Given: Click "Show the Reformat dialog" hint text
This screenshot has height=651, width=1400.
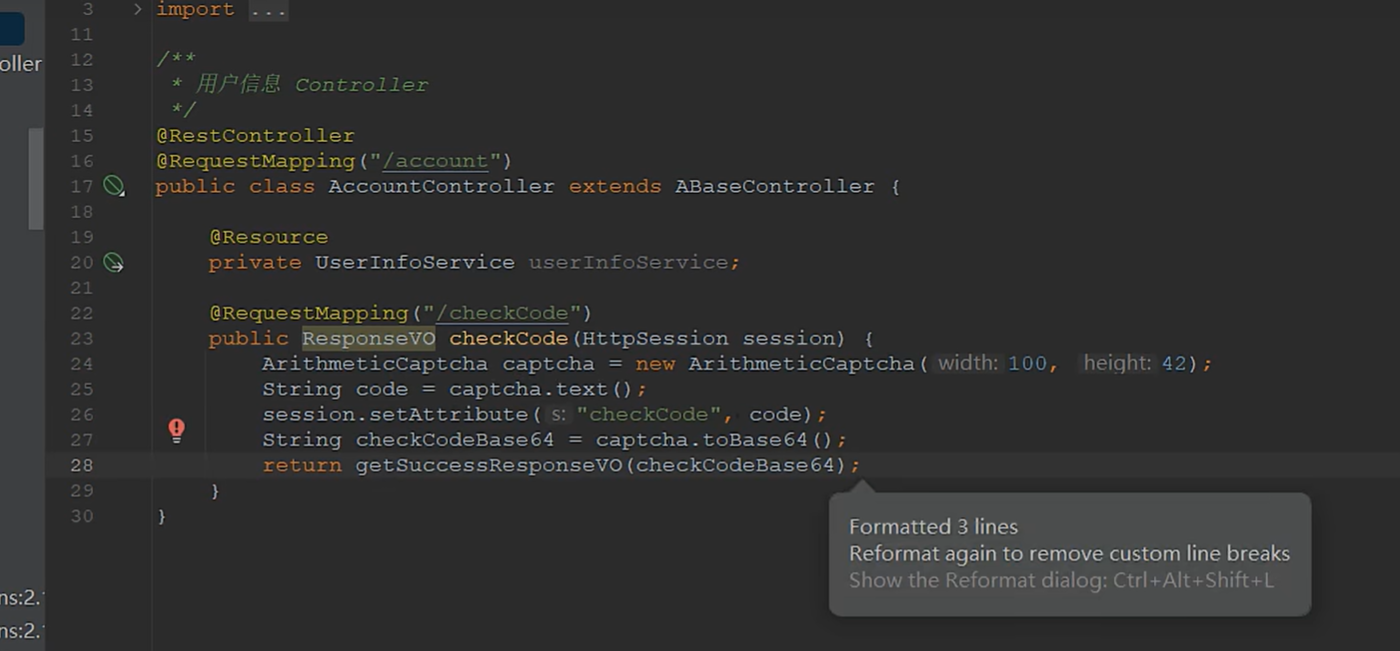Looking at the screenshot, I should 1060,580.
